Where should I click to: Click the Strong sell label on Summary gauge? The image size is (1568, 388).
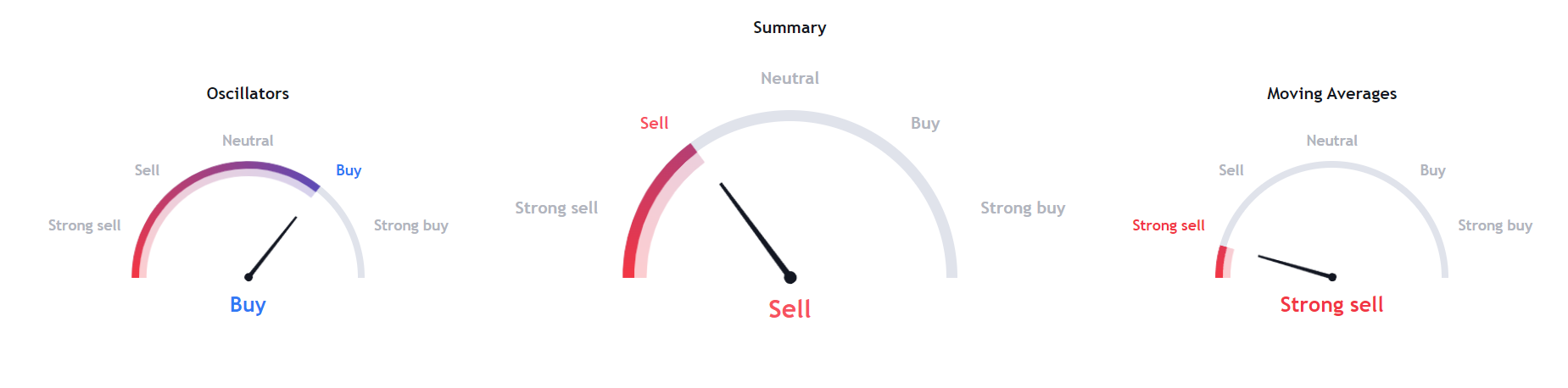click(556, 208)
